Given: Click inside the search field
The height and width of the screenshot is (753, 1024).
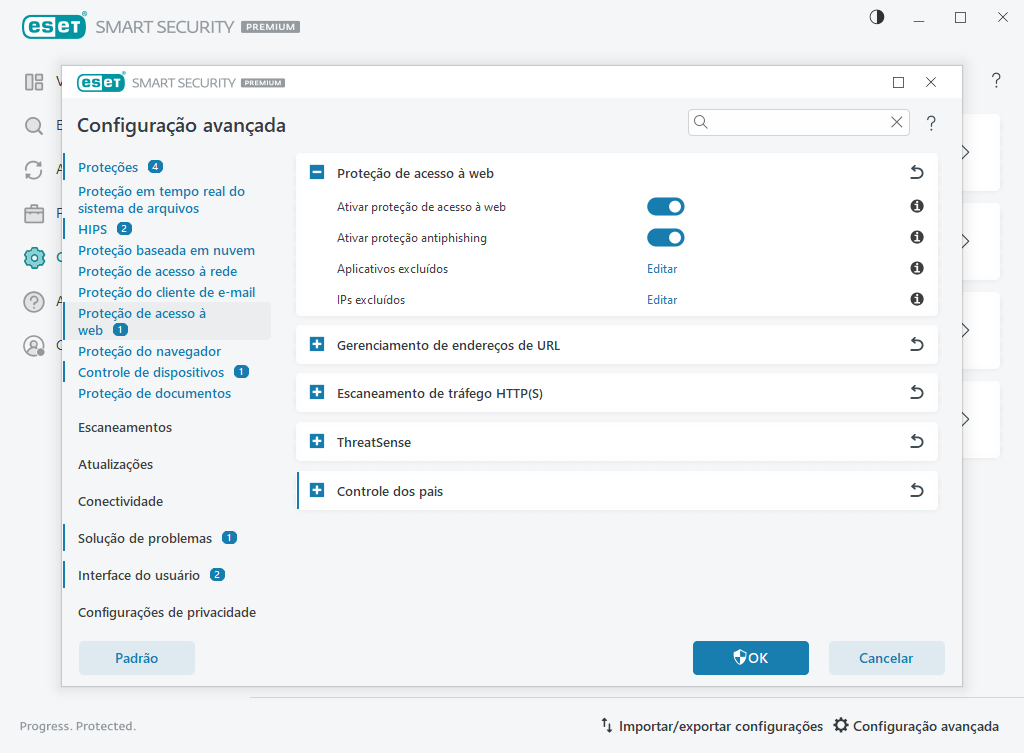Looking at the screenshot, I should click(790, 121).
